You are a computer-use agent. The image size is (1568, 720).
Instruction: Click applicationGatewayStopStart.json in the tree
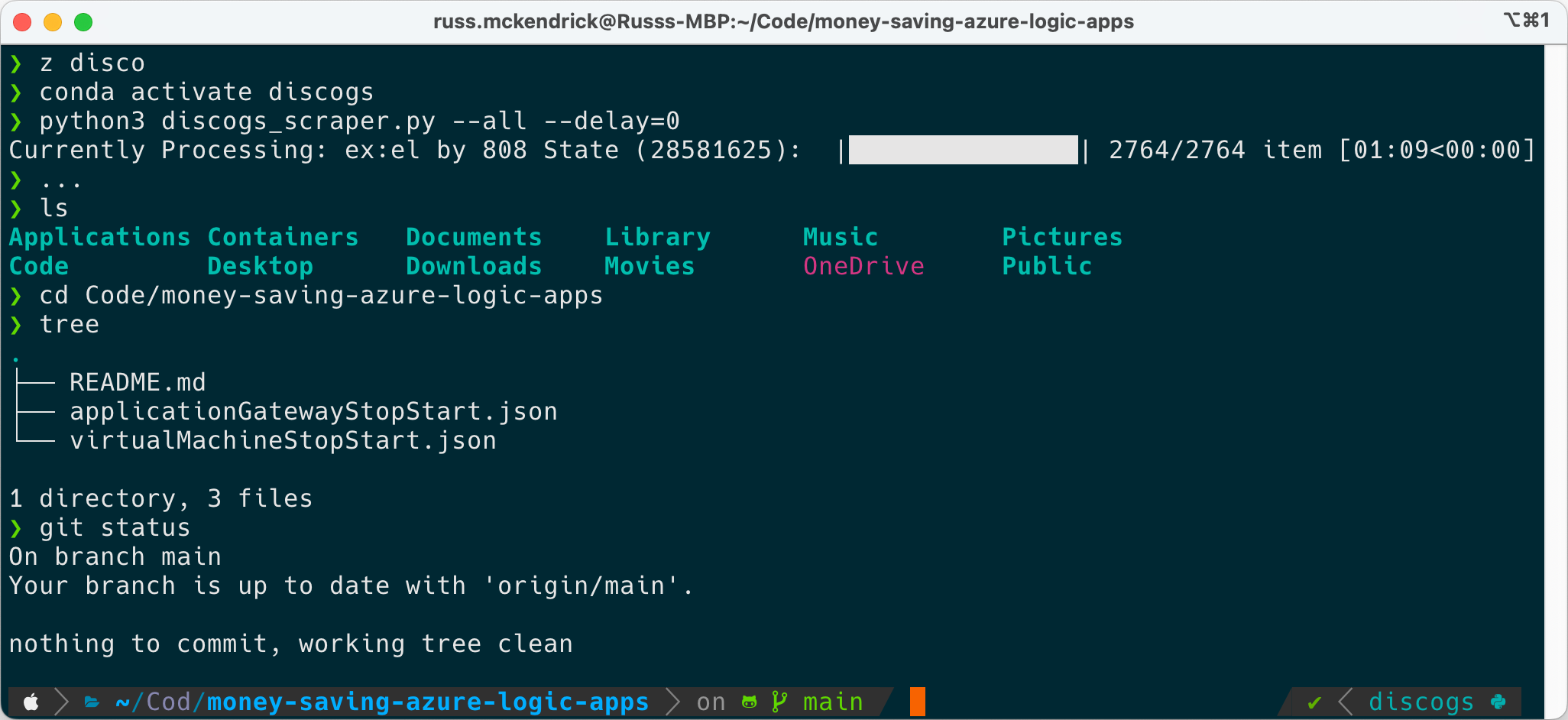click(313, 411)
